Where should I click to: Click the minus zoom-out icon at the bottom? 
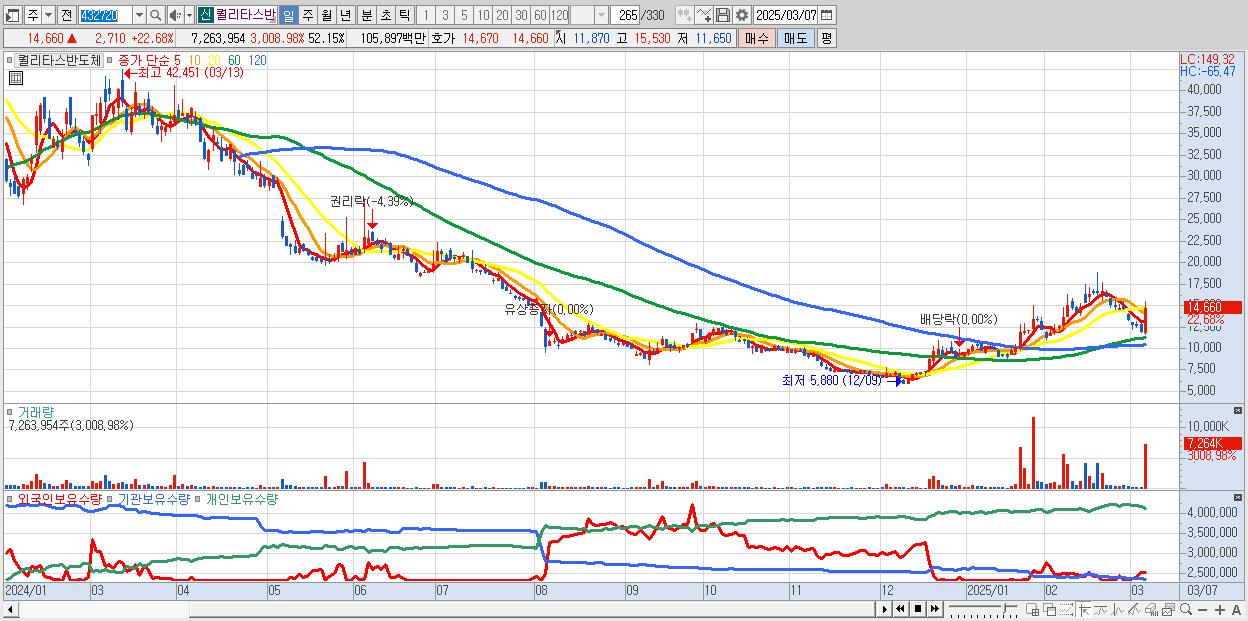point(1203,610)
